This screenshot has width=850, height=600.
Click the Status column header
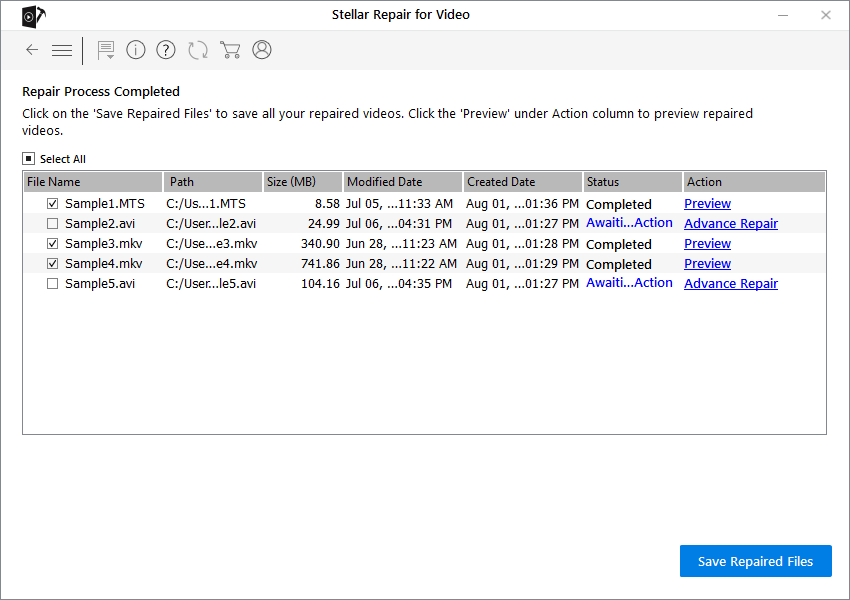click(x=632, y=182)
